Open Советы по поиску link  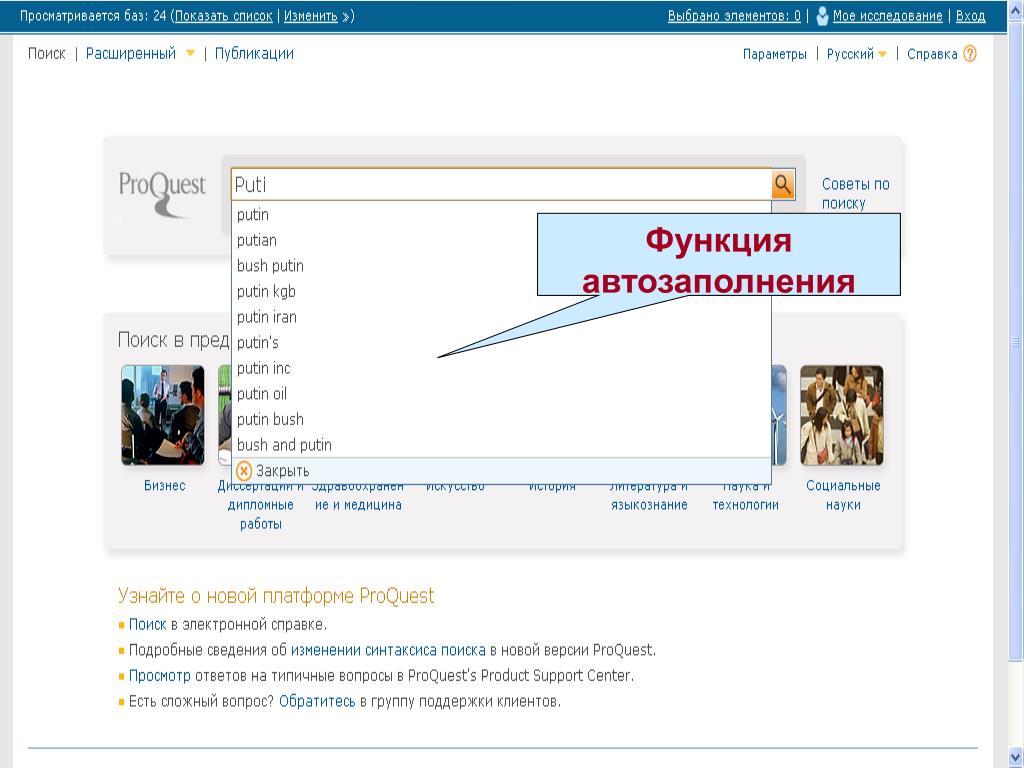(856, 193)
